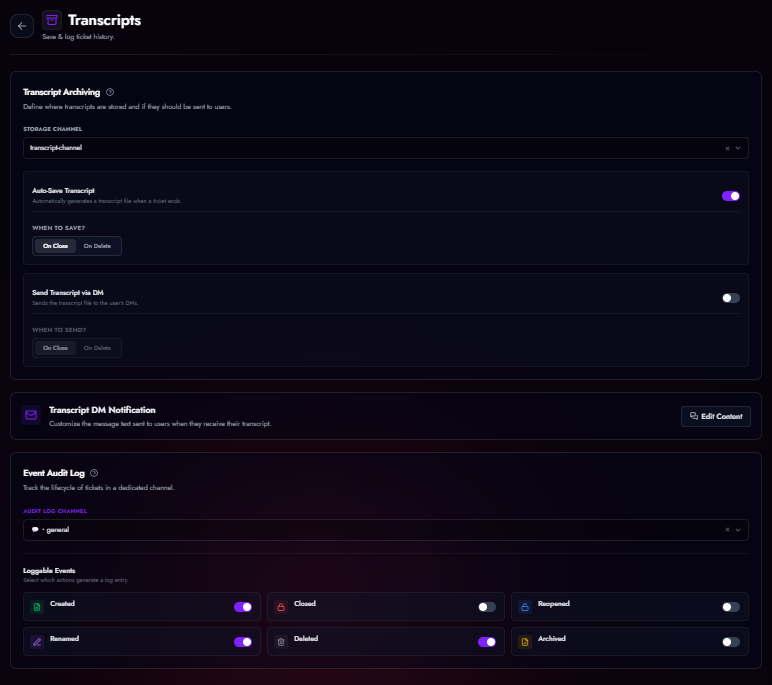This screenshot has width=772, height=685.
Task: Click the Deleted trash can icon
Action: (281, 642)
